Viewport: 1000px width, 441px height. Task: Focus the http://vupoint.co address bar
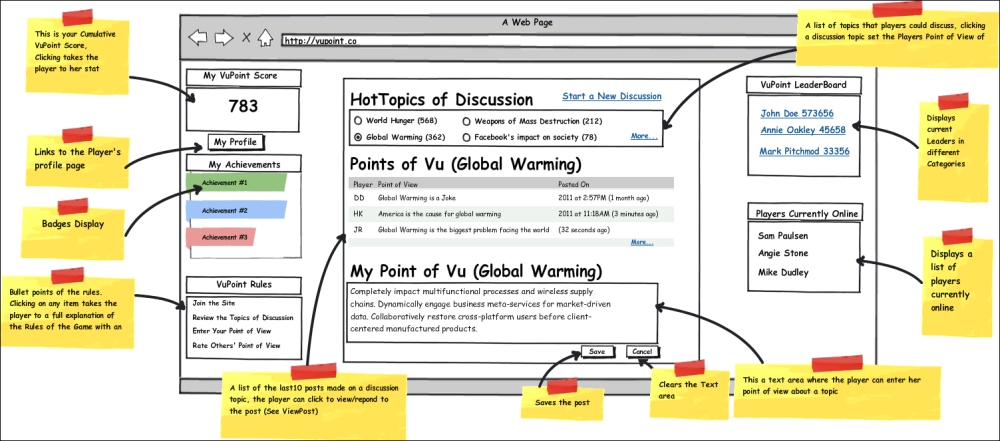[539, 41]
